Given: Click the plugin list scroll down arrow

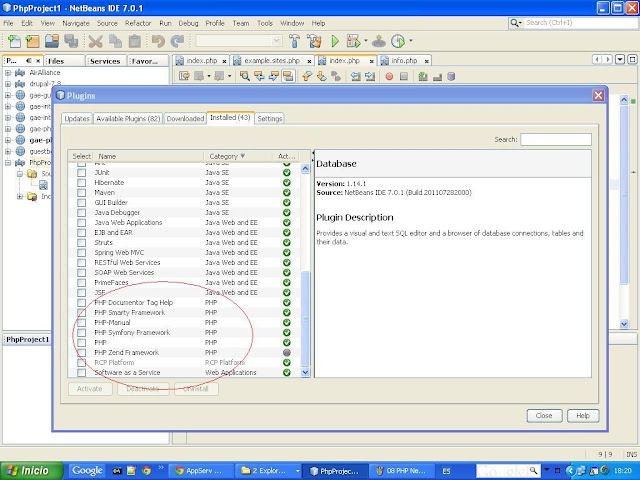Looking at the screenshot, I should 305,372.
